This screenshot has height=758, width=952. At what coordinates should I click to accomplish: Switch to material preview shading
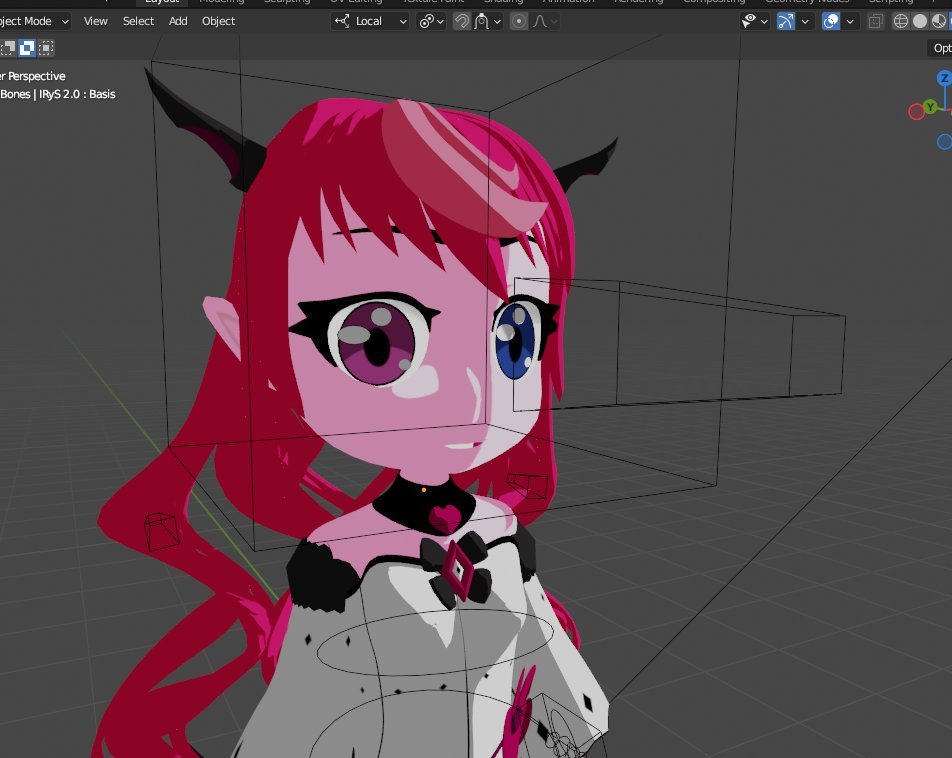click(x=939, y=21)
